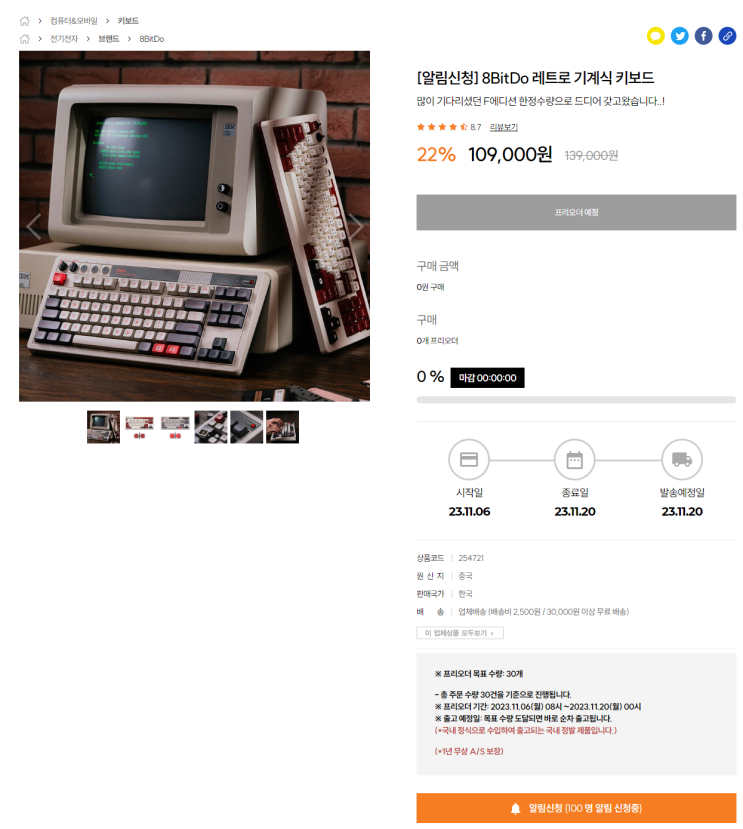Viewport: 743px width, 829px height.
Task: Select first thumbnail with retro computer
Action: (103, 427)
